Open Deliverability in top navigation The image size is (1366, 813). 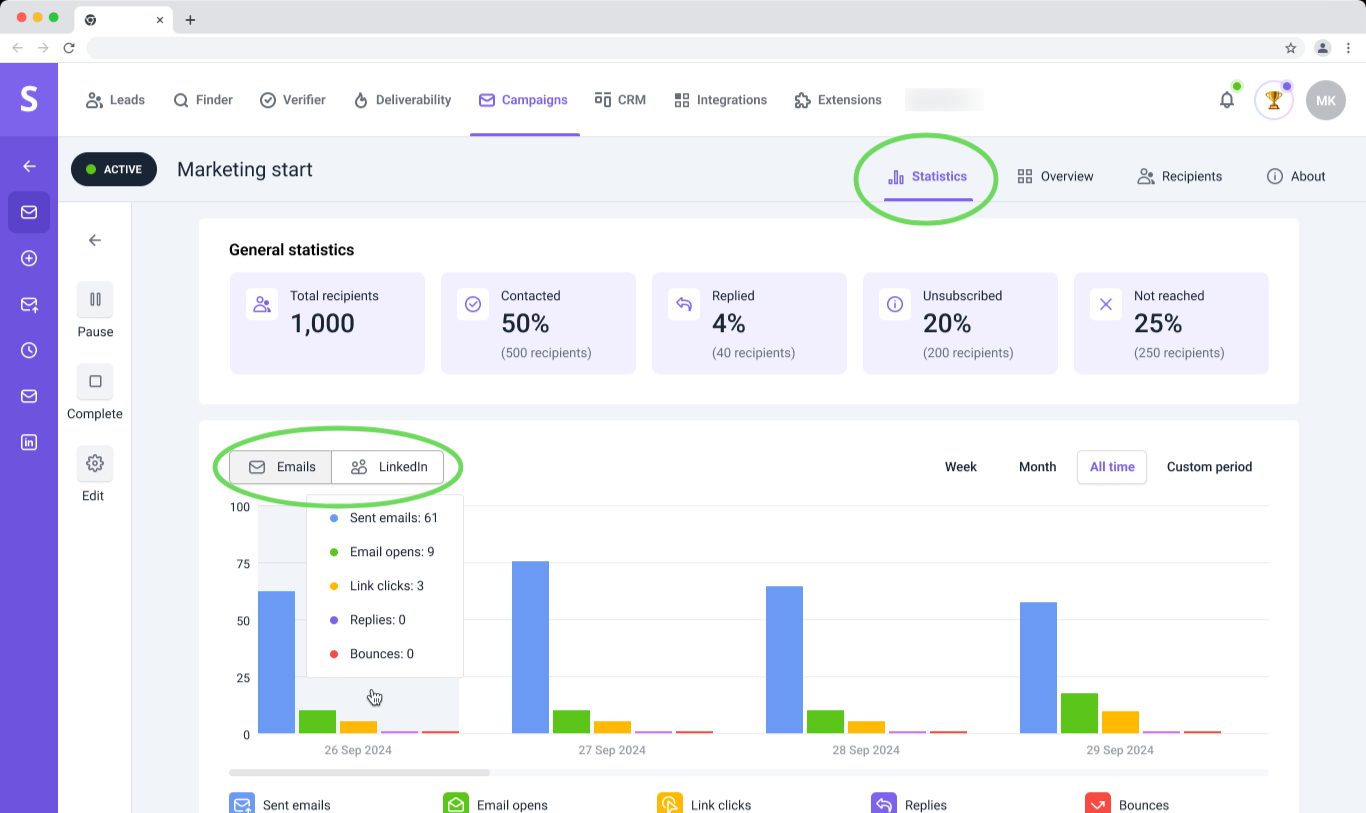tap(402, 100)
